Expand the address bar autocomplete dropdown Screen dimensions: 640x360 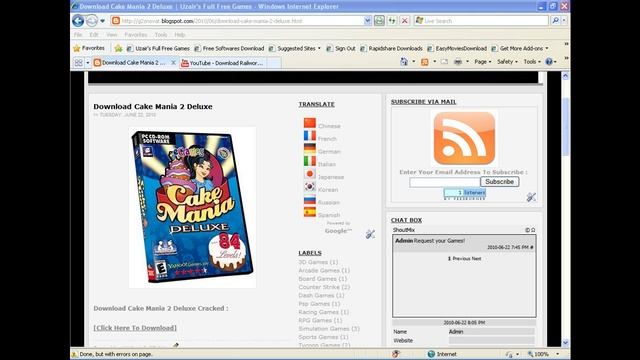click(367, 20)
